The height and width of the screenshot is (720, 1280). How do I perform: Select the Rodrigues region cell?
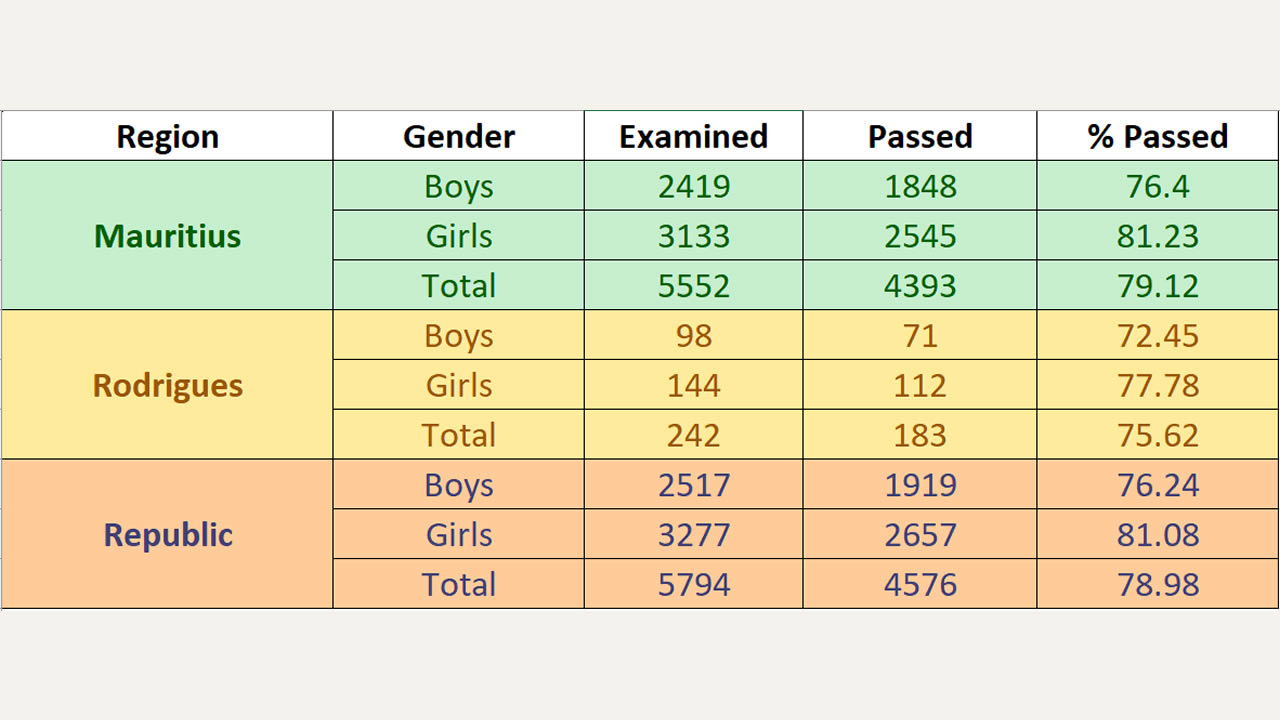pyautogui.click(x=167, y=385)
